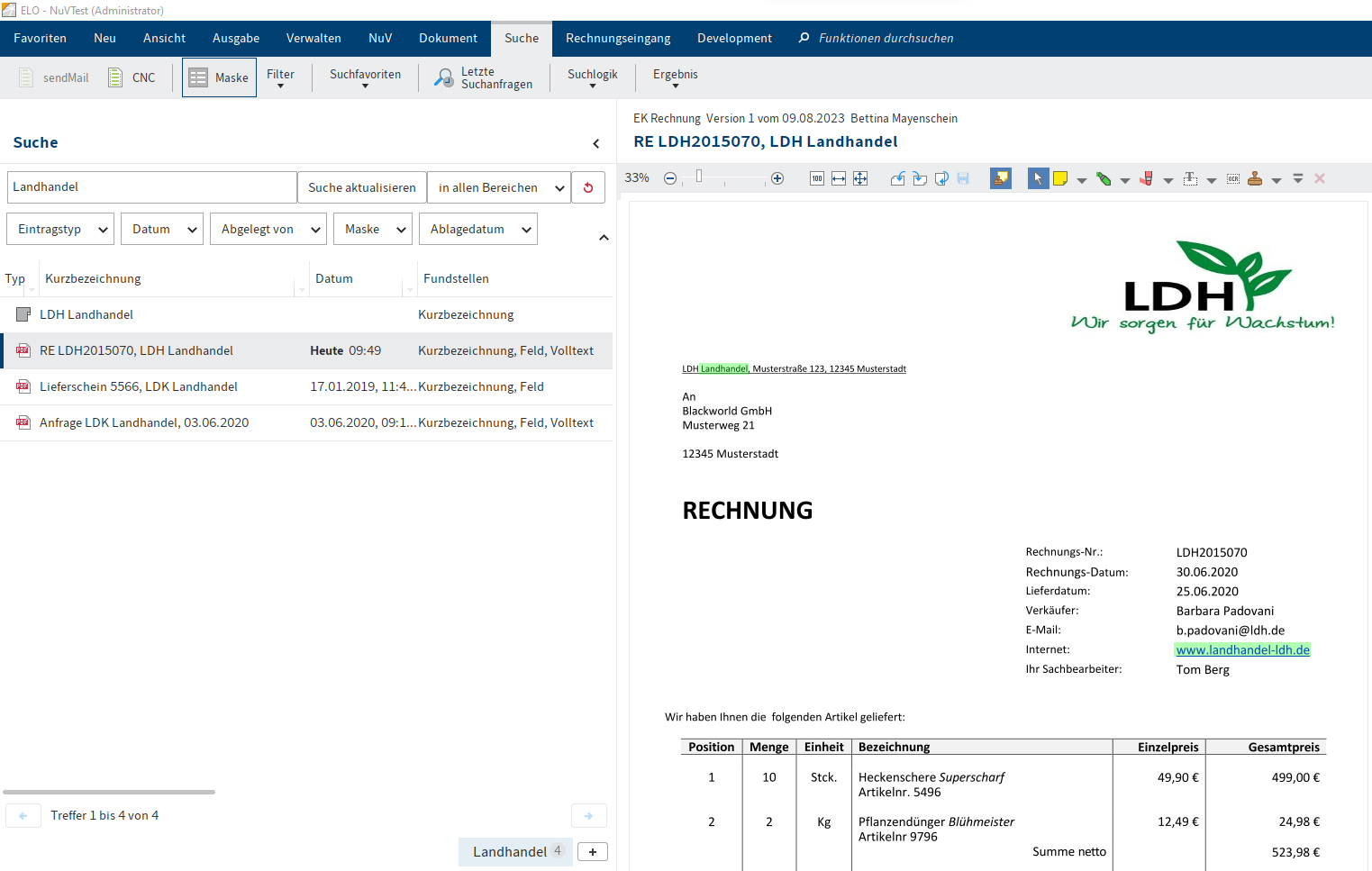Set document zoom to 100% icon

coord(817,178)
